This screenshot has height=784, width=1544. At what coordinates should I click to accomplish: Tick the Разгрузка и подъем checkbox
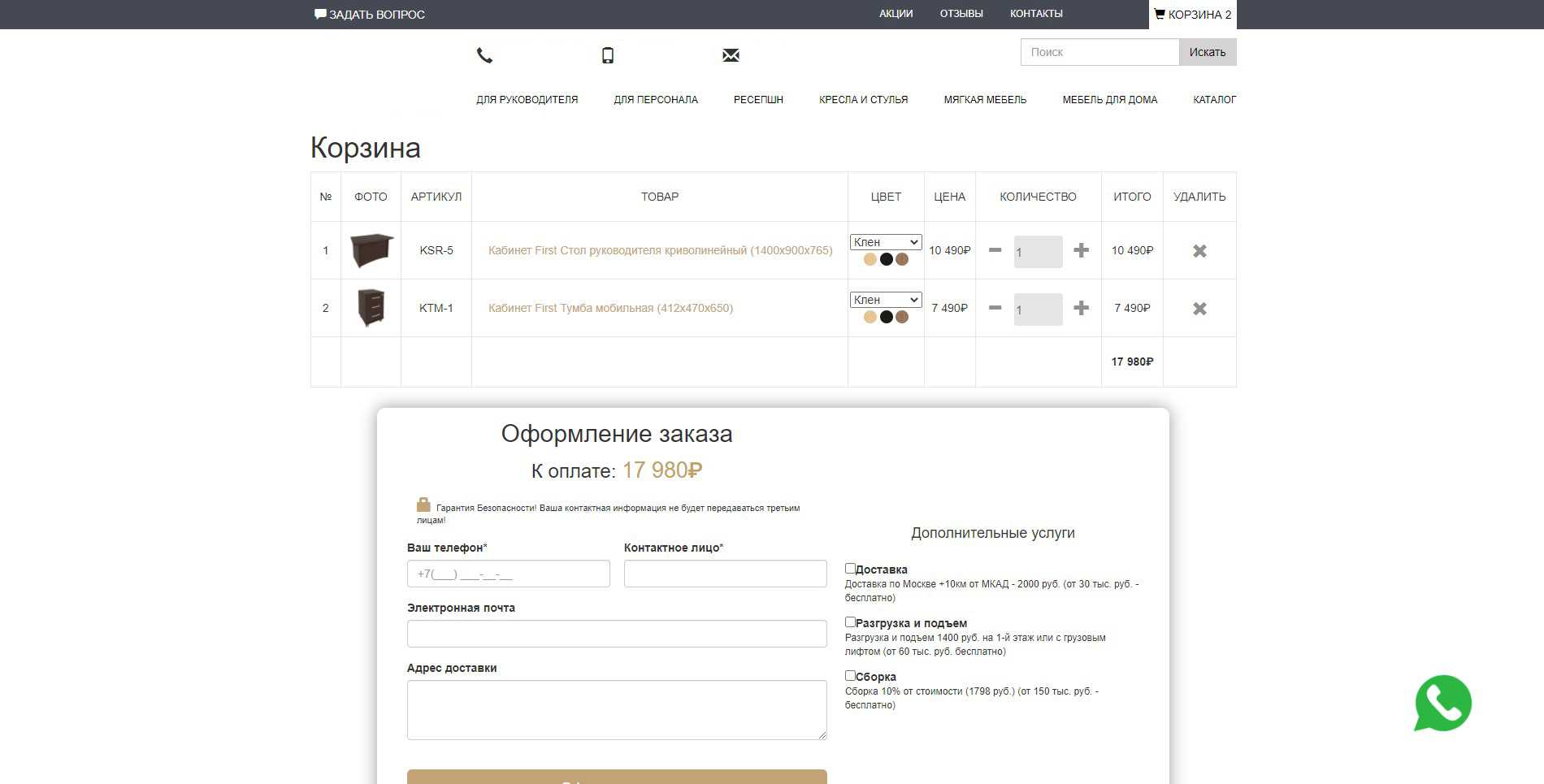pos(850,622)
